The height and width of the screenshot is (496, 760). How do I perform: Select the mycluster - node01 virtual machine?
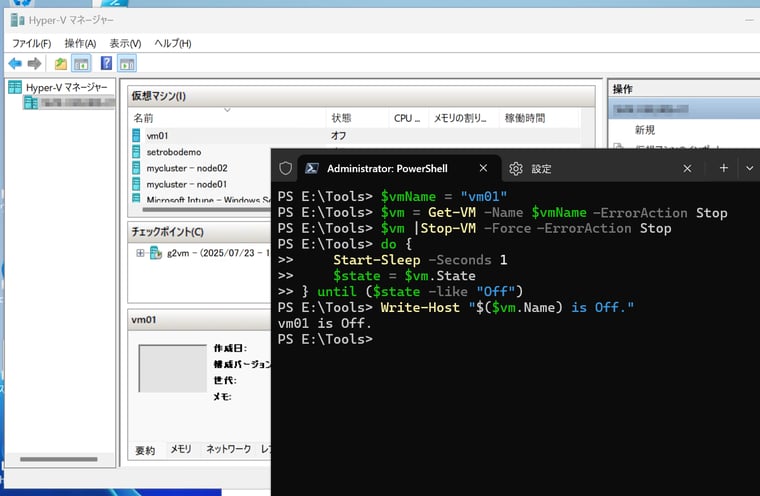pyautogui.click(x=187, y=184)
